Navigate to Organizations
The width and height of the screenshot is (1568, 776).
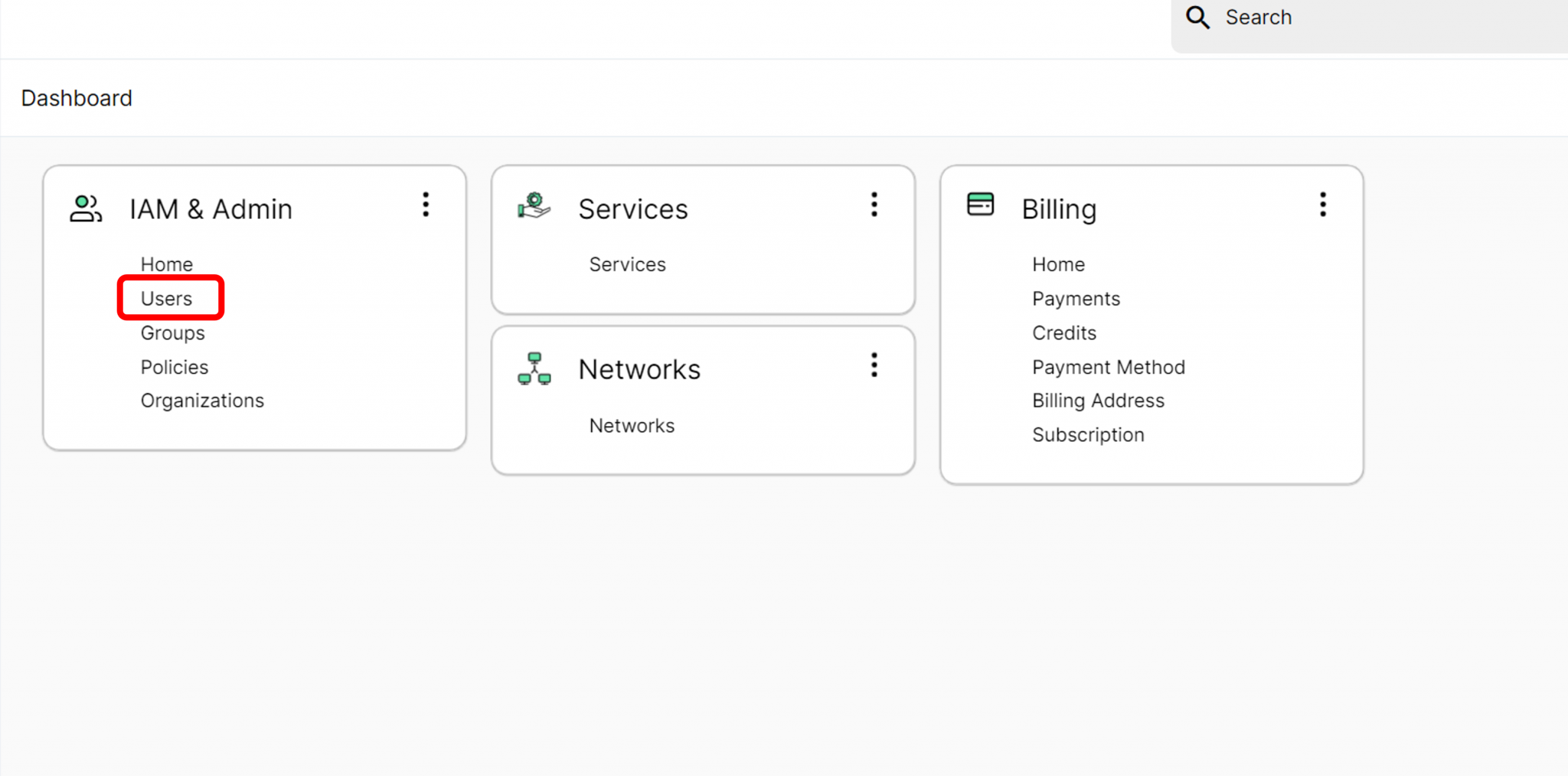pyautogui.click(x=202, y=401)
